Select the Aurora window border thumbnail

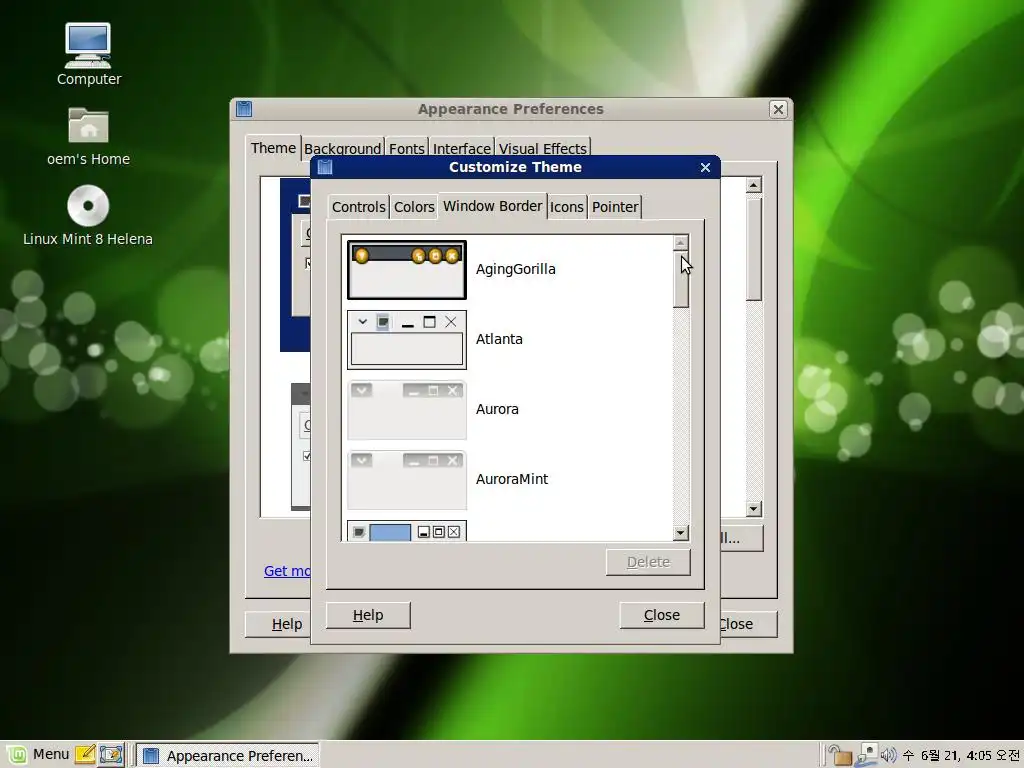coord(407,409)
